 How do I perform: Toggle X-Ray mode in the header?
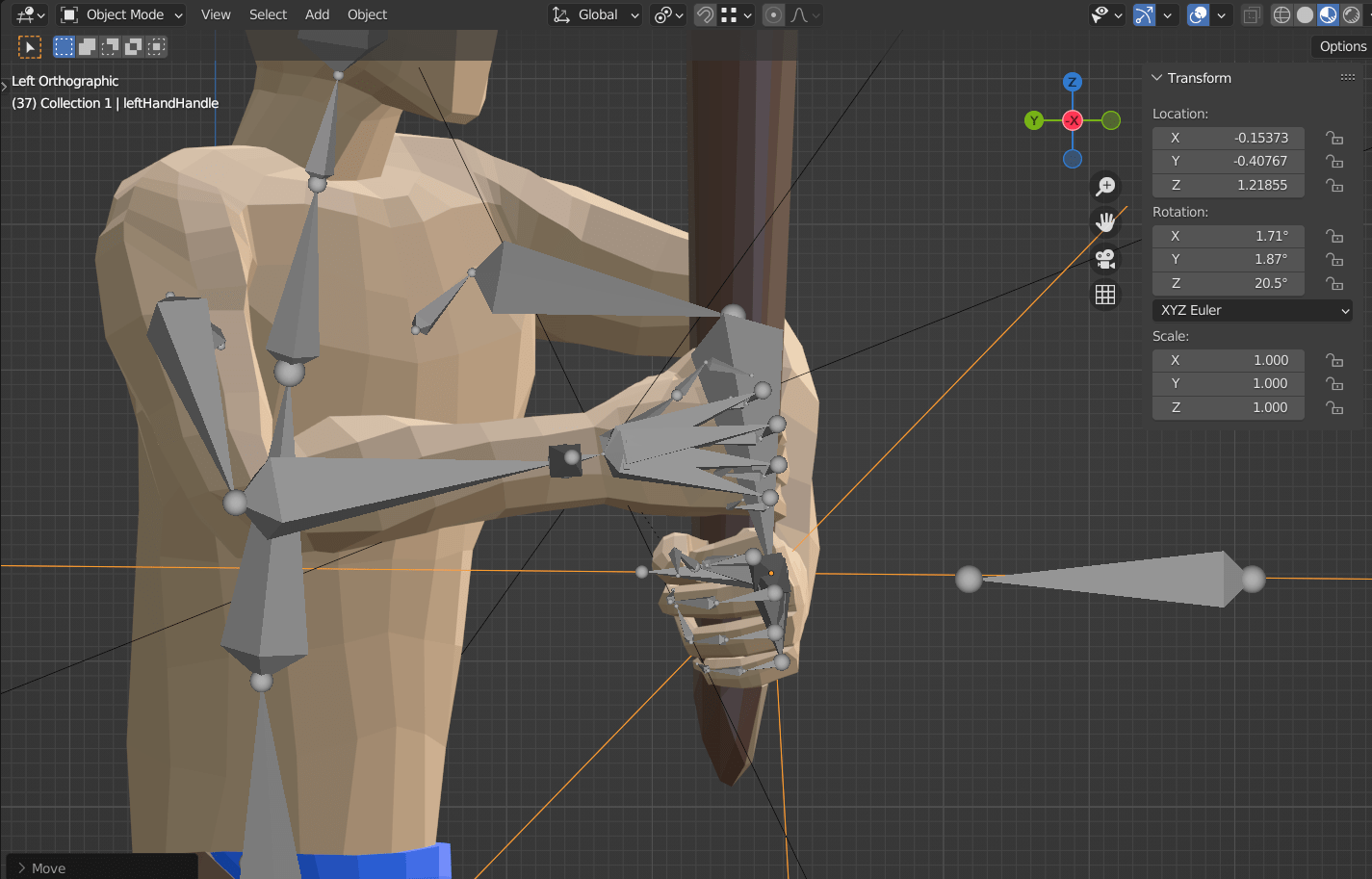pos(1252,14)
